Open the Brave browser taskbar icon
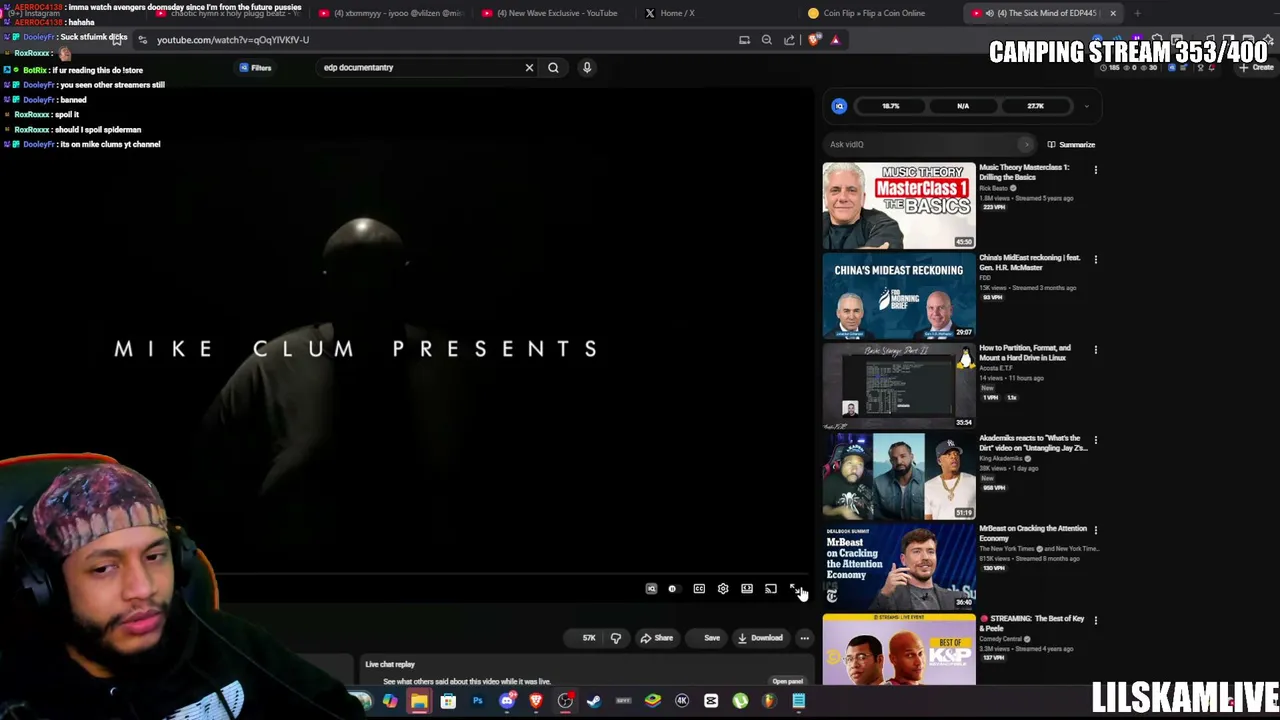The width and height of the screenshot is (1280, 720). 536,701
